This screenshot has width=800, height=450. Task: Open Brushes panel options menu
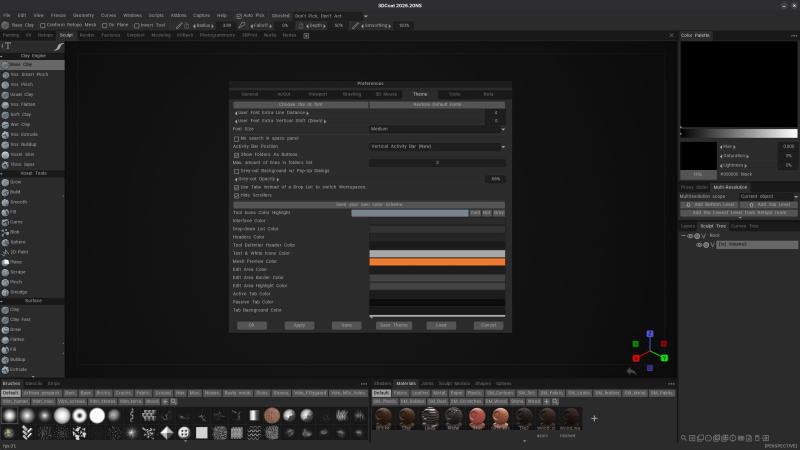tap(364, 384)
